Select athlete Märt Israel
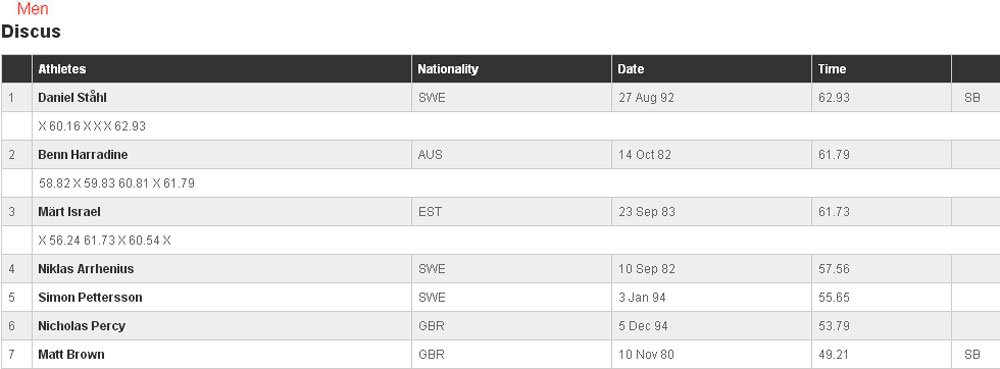 click(x=69, y=212)
